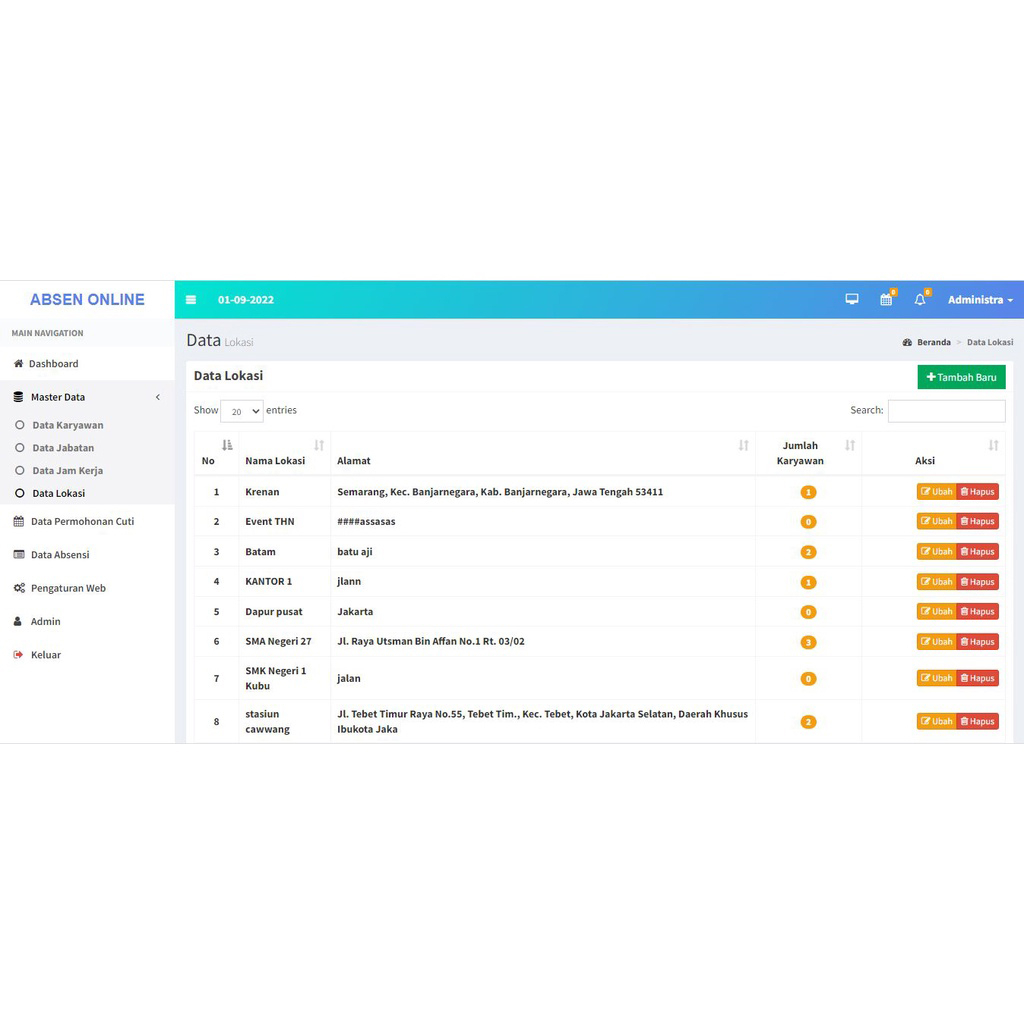
Task: Sort by Alamat column arrows
Action: point(743,445)
